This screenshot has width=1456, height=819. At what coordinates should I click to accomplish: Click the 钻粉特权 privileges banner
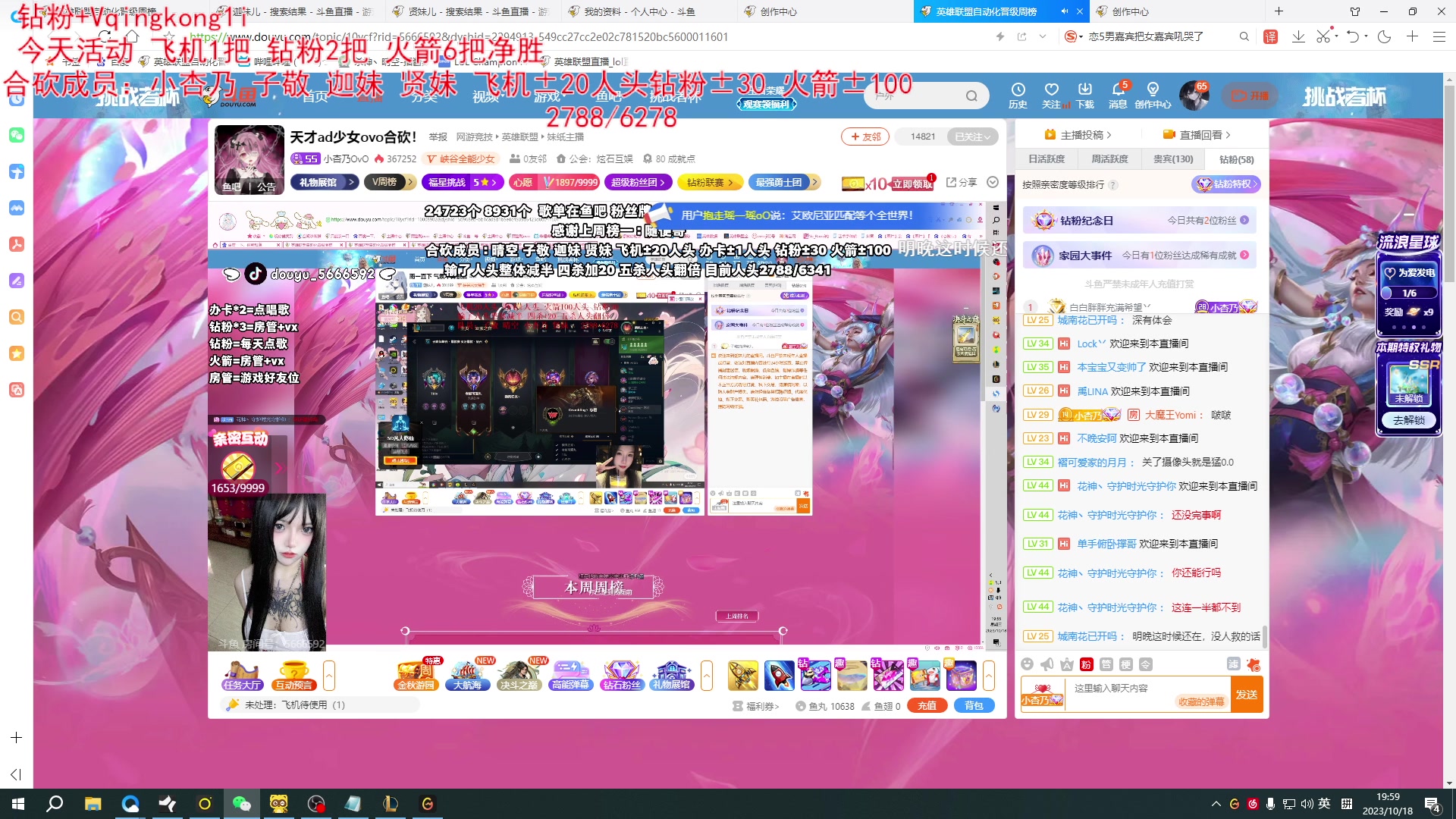[1226, 184]
